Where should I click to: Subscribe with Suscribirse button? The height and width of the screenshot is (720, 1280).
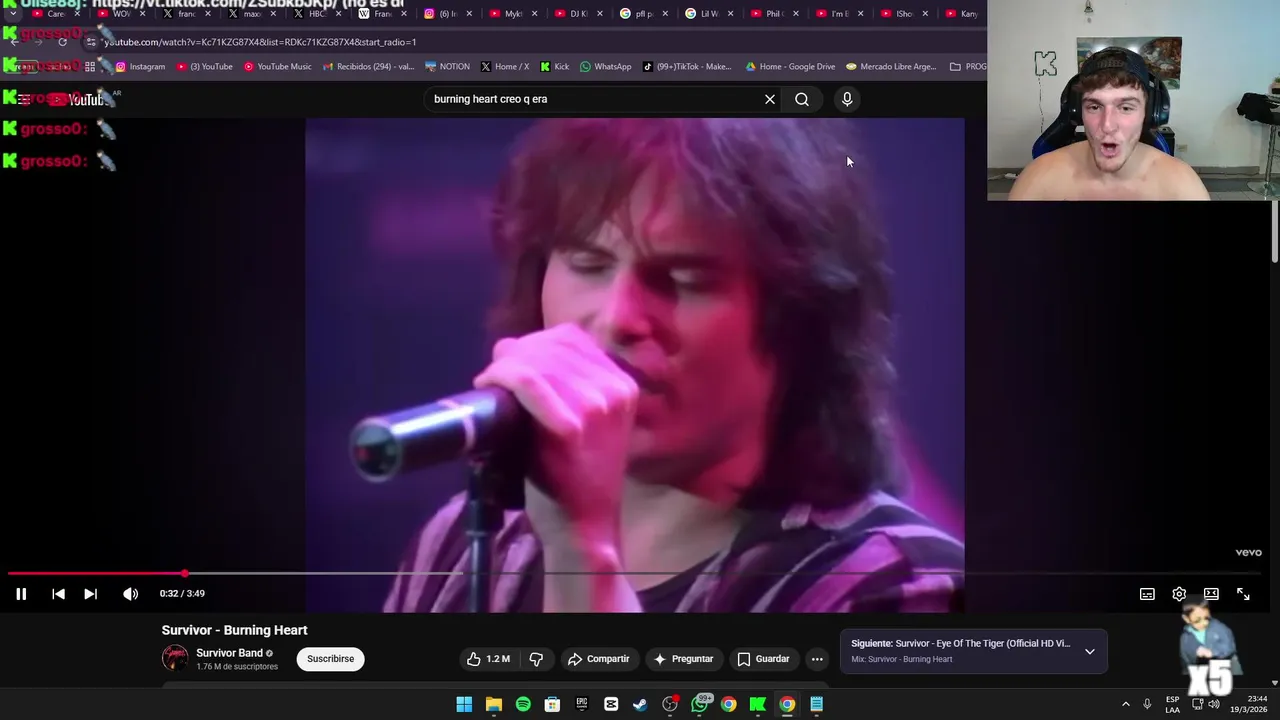pyautogui.click(x=330, y=659)
